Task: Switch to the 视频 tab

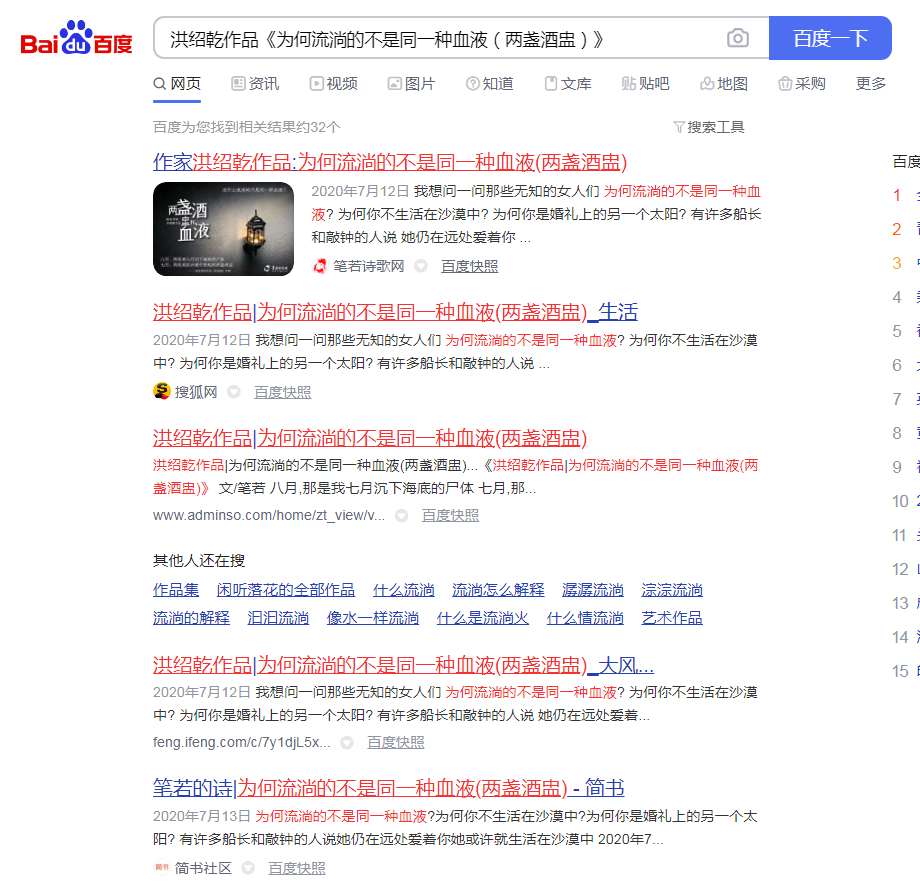Action: (x=333, y=84)
